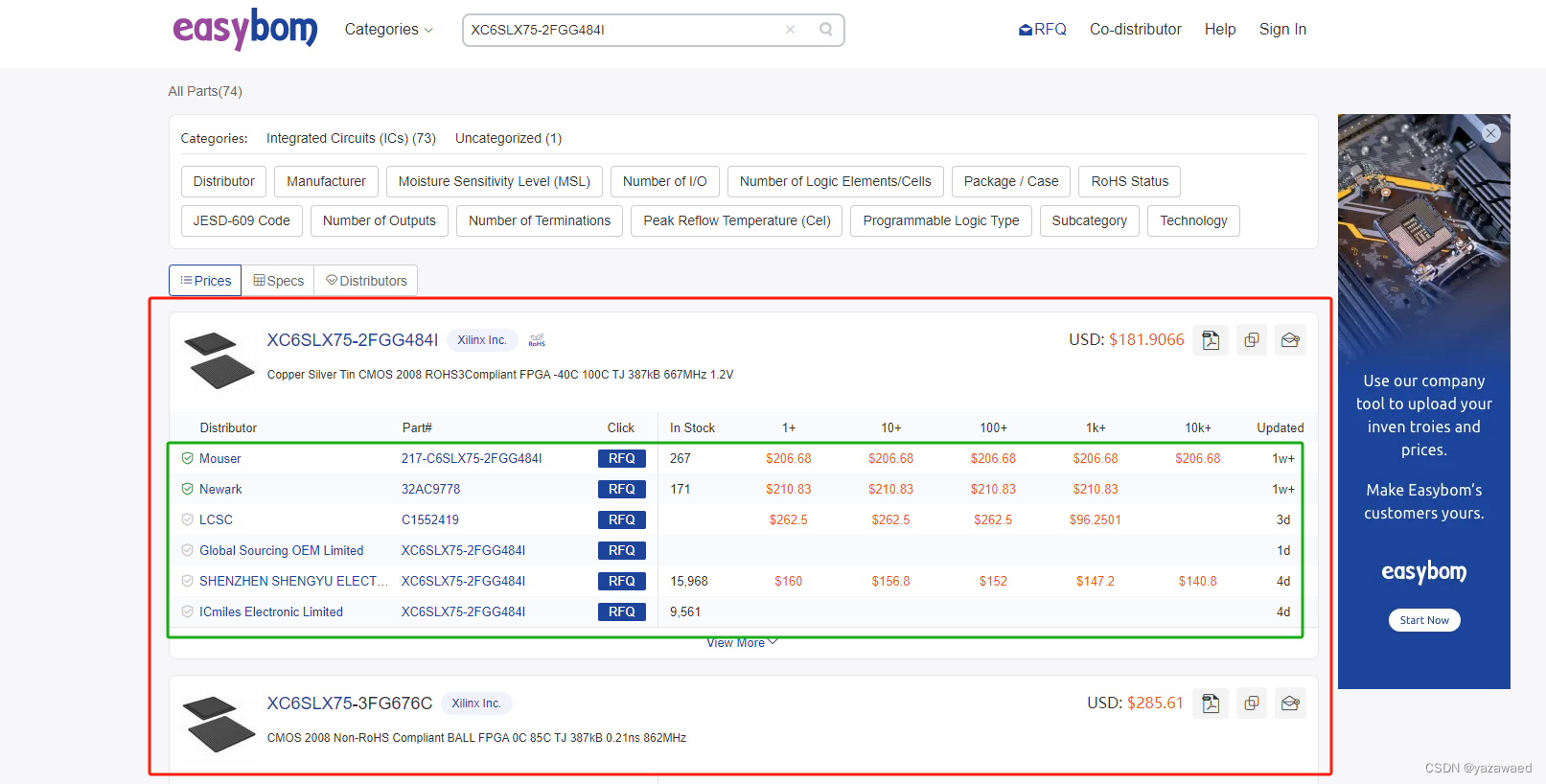Click RFQ button in Mouser row
The height and width of the screenshot is (784, 1546).
click(621, 458)
